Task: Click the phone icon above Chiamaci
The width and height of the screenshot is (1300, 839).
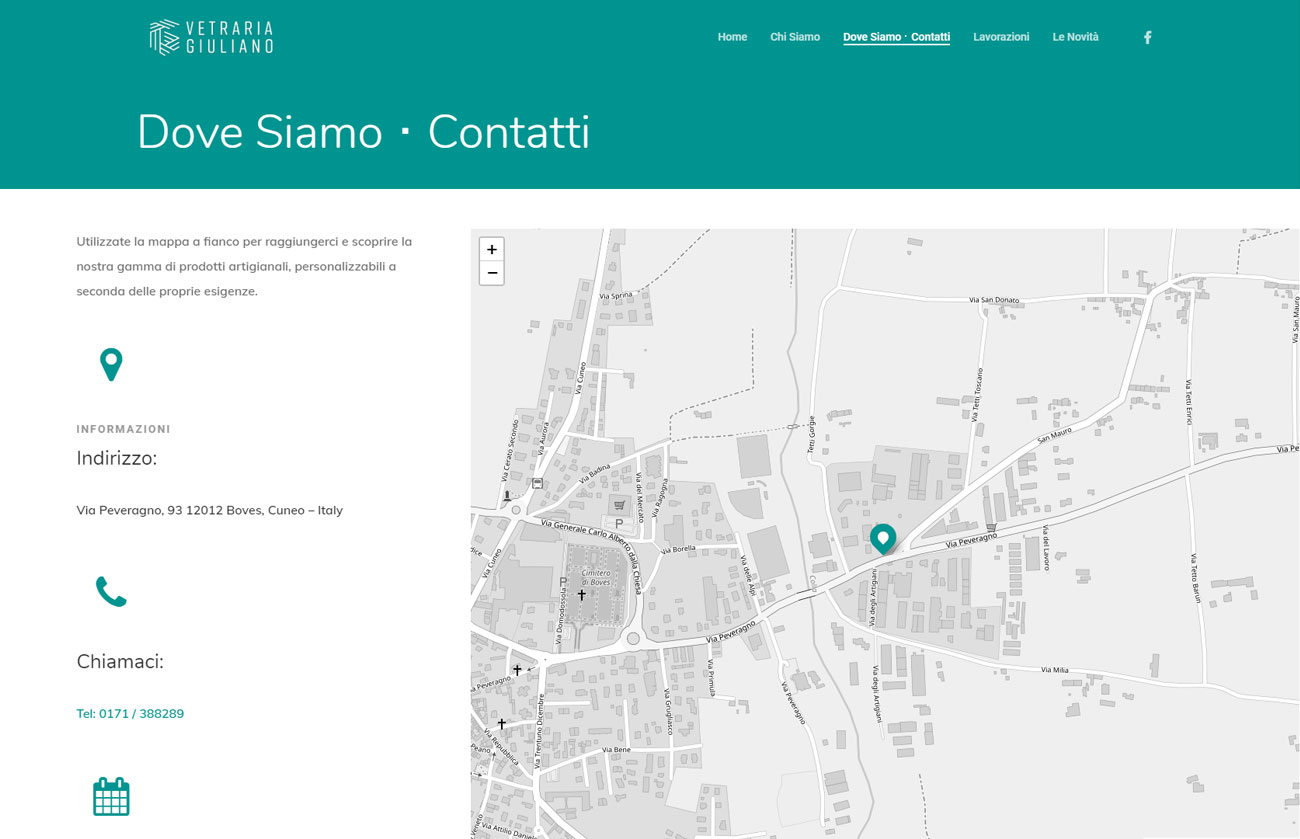Action: click(111, 592)
